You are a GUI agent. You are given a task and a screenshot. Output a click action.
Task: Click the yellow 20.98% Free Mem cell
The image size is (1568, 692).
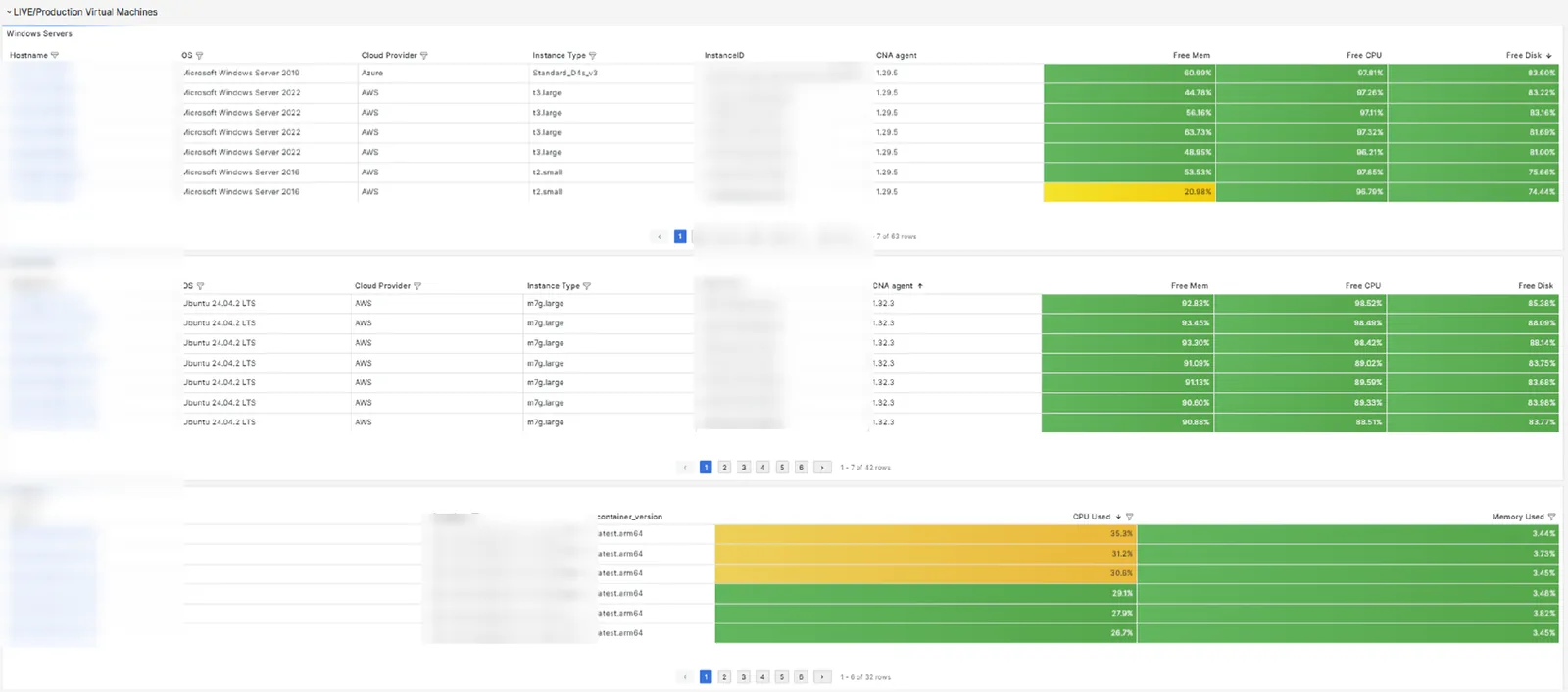coord(1129,192)
